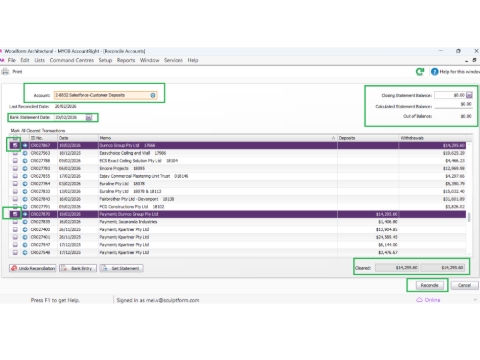Image resolution: width=480 pixels, height=360 pixels.
Task: Click the Bank Statement Date field
Action: 69,117
